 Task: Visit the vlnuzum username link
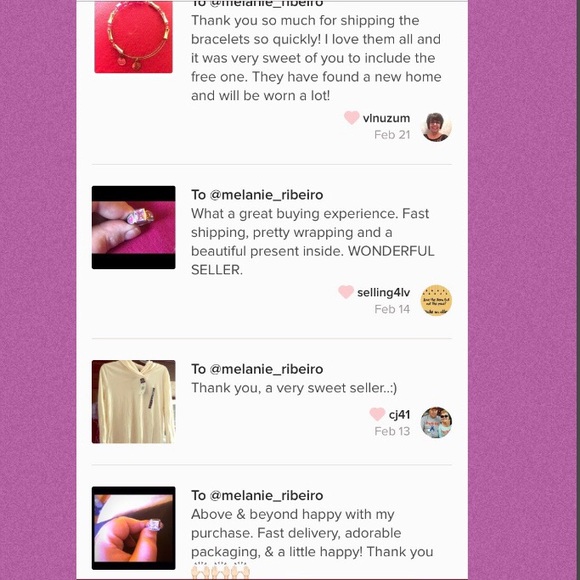pos(386,118)
